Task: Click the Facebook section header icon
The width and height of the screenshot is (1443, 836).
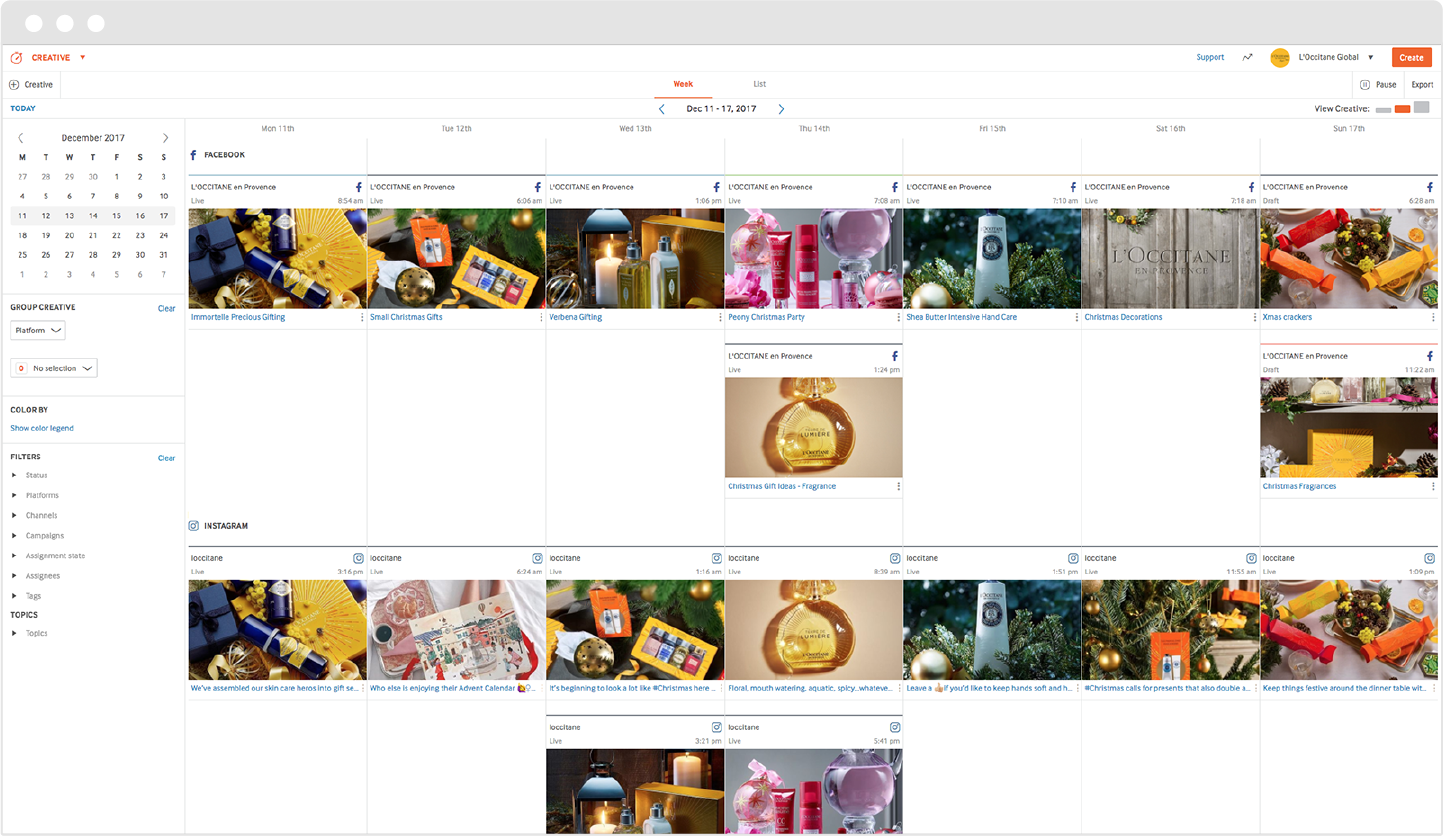Action: [x=193, y=155]
